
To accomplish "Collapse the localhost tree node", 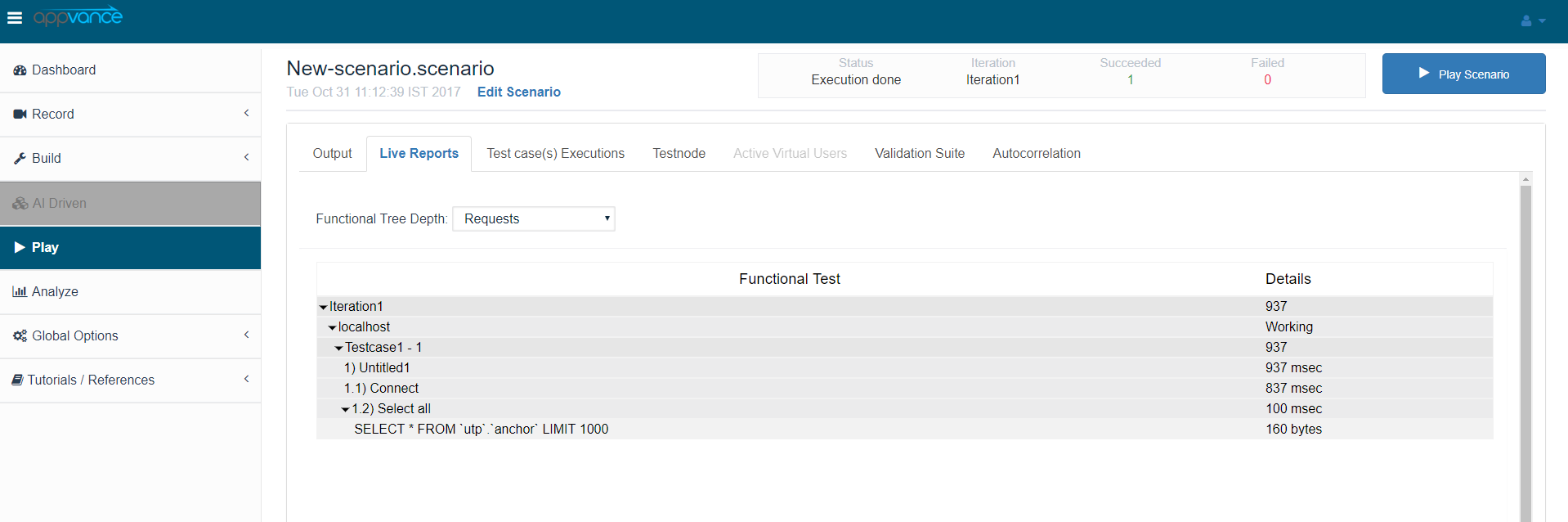I will pyautogui.click(x=333, y=327).
